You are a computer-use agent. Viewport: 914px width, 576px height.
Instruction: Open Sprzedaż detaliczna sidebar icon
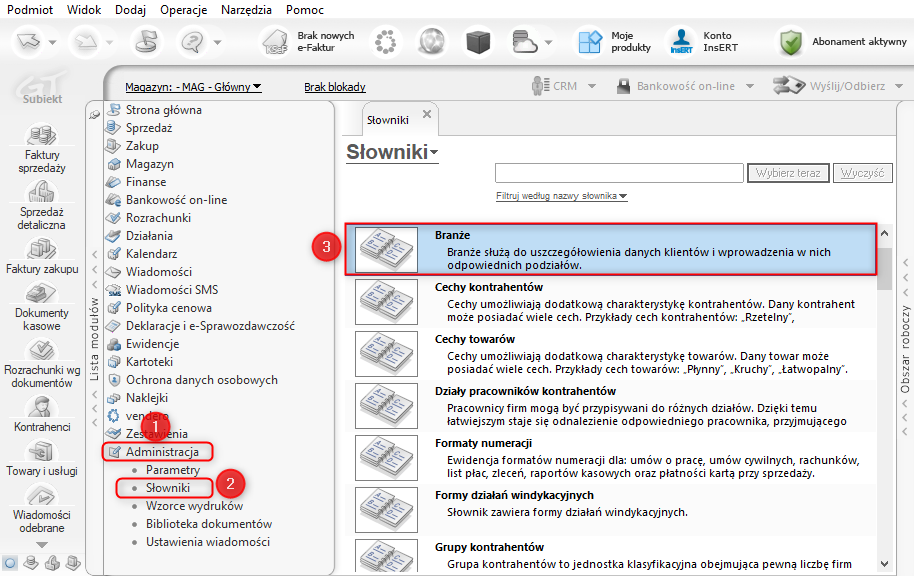pyautogui.click(x=41, y=192)
